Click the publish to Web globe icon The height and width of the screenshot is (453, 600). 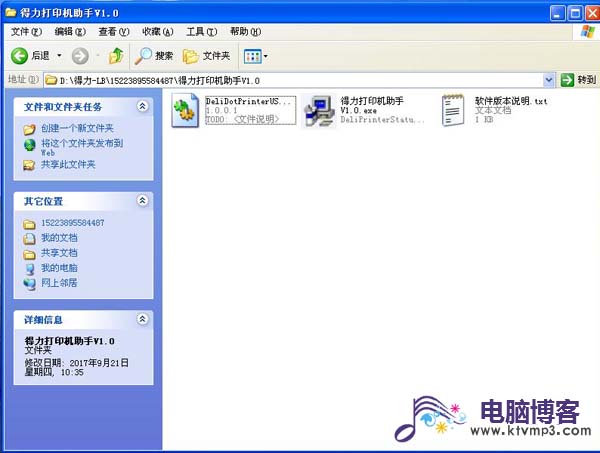(x=29, y=145)
